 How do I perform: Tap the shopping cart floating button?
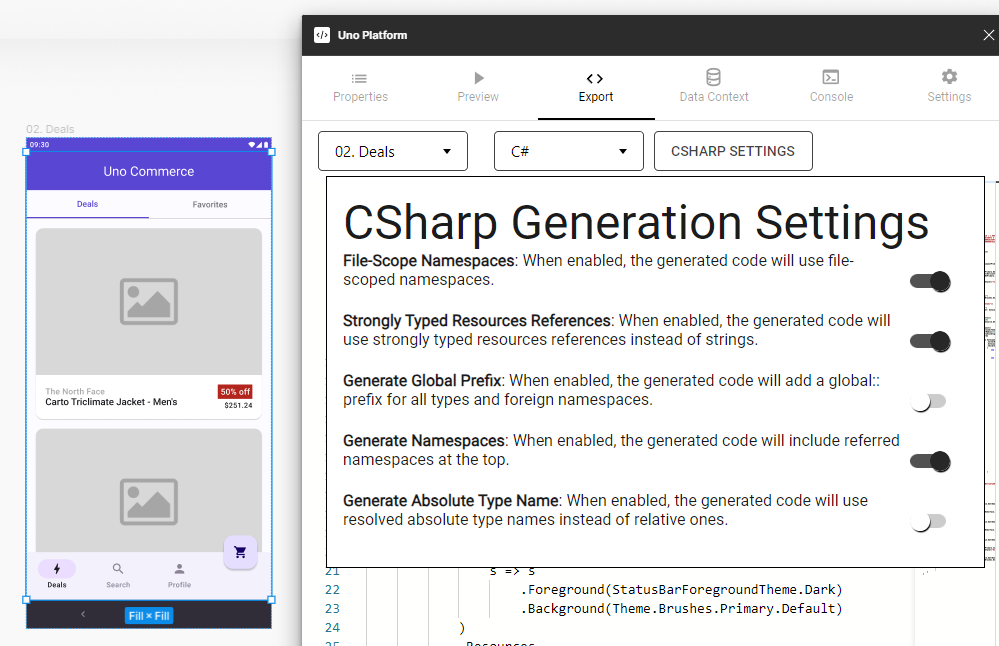pos(240,552)
